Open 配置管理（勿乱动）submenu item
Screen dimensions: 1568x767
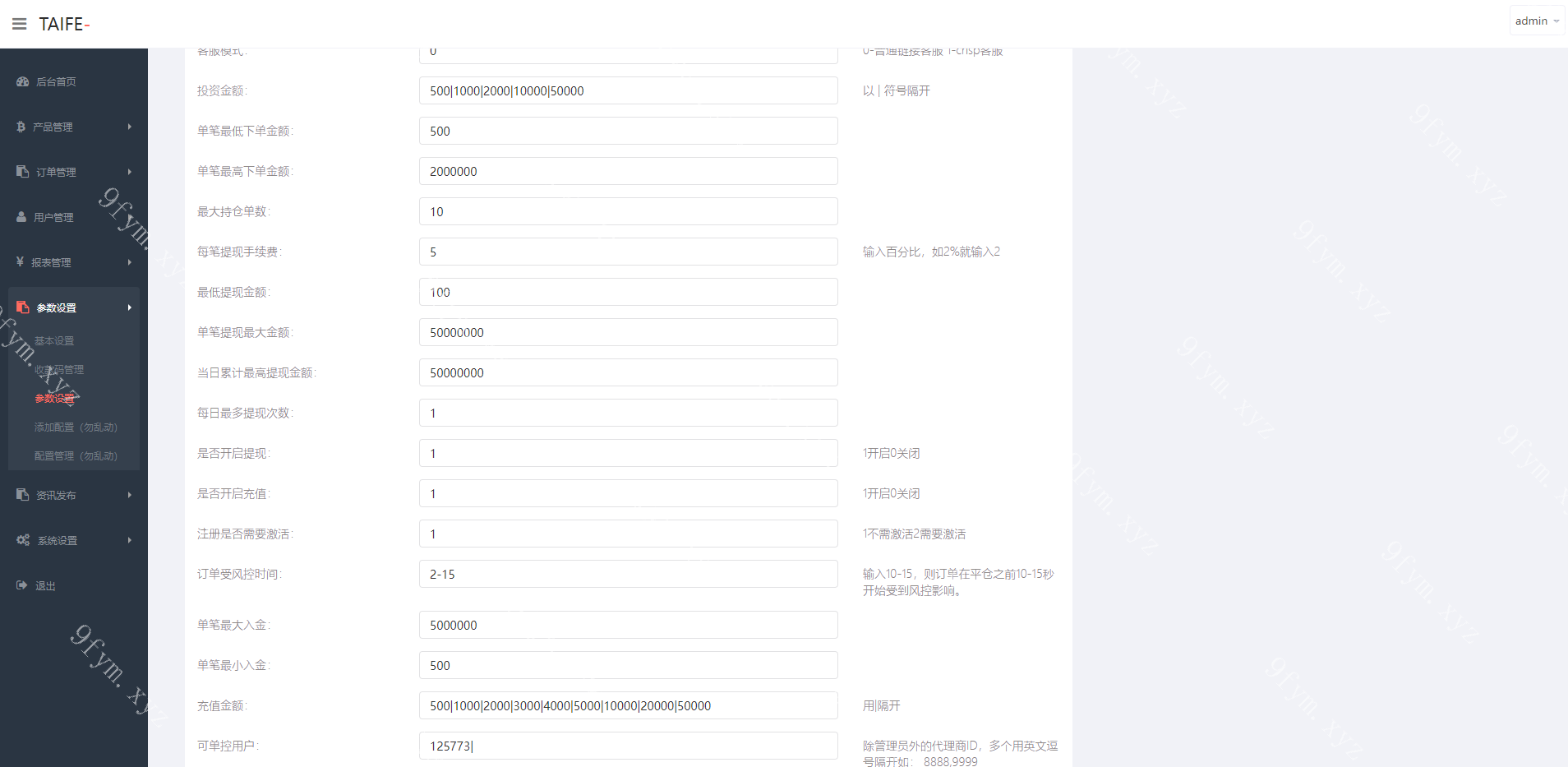(x=76, y=455)
